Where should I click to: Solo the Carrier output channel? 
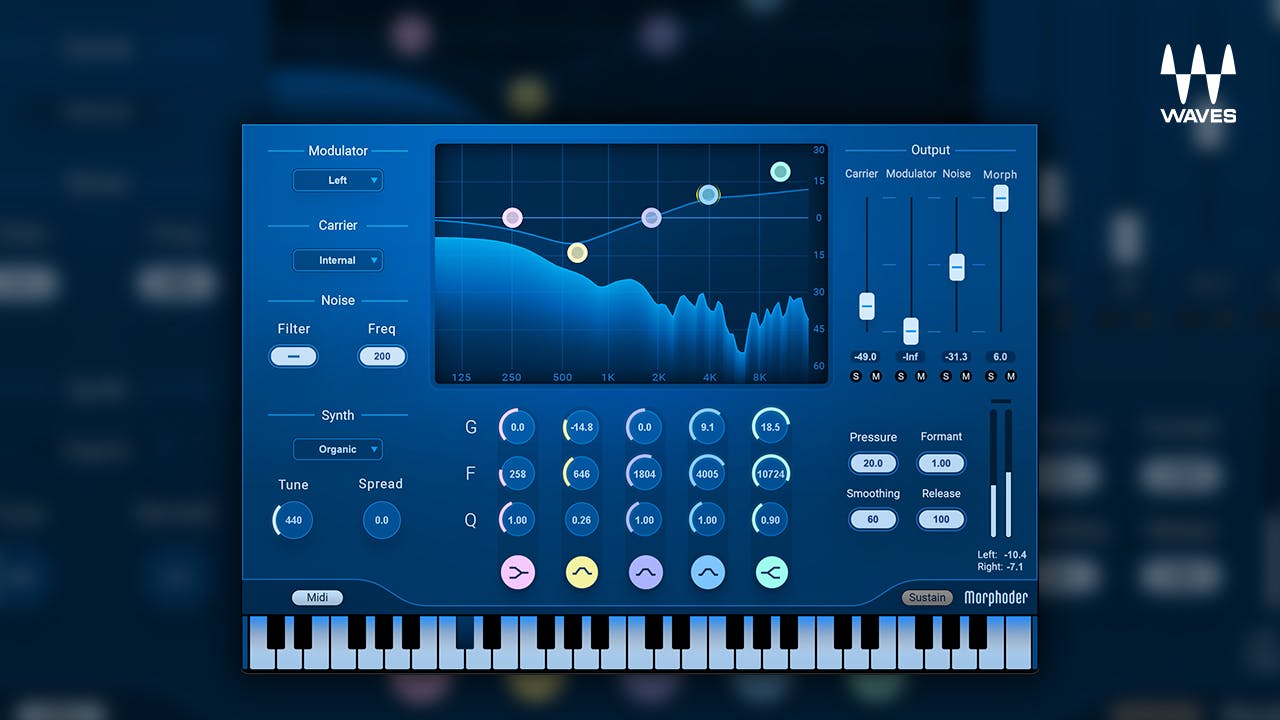point(855,376)
